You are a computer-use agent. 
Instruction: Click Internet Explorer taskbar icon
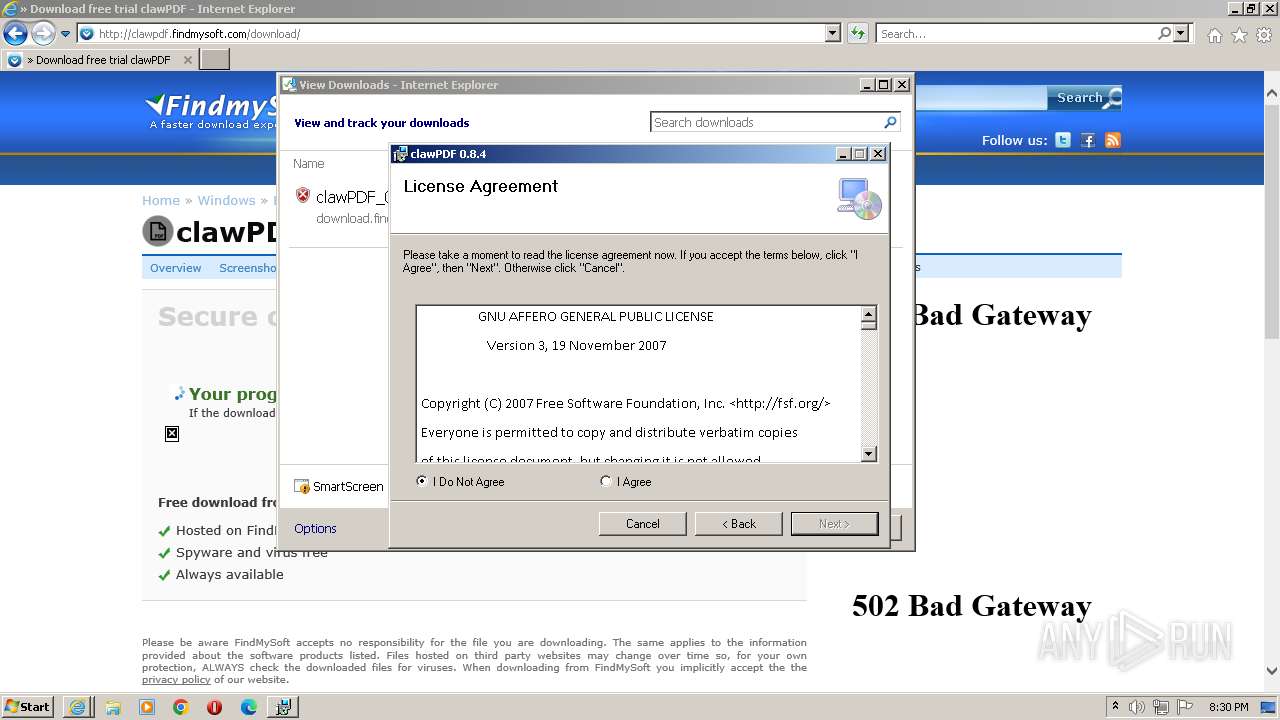coord(77,707)
